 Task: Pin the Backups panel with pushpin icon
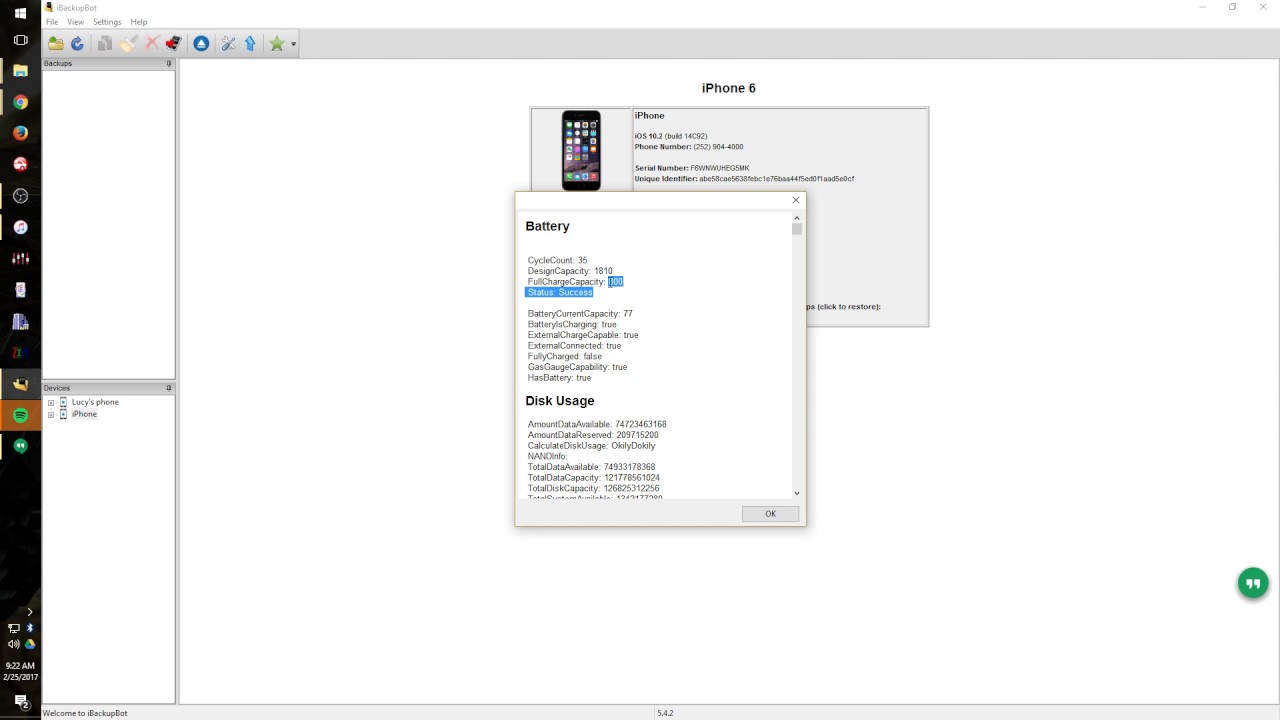click(168, 63)
